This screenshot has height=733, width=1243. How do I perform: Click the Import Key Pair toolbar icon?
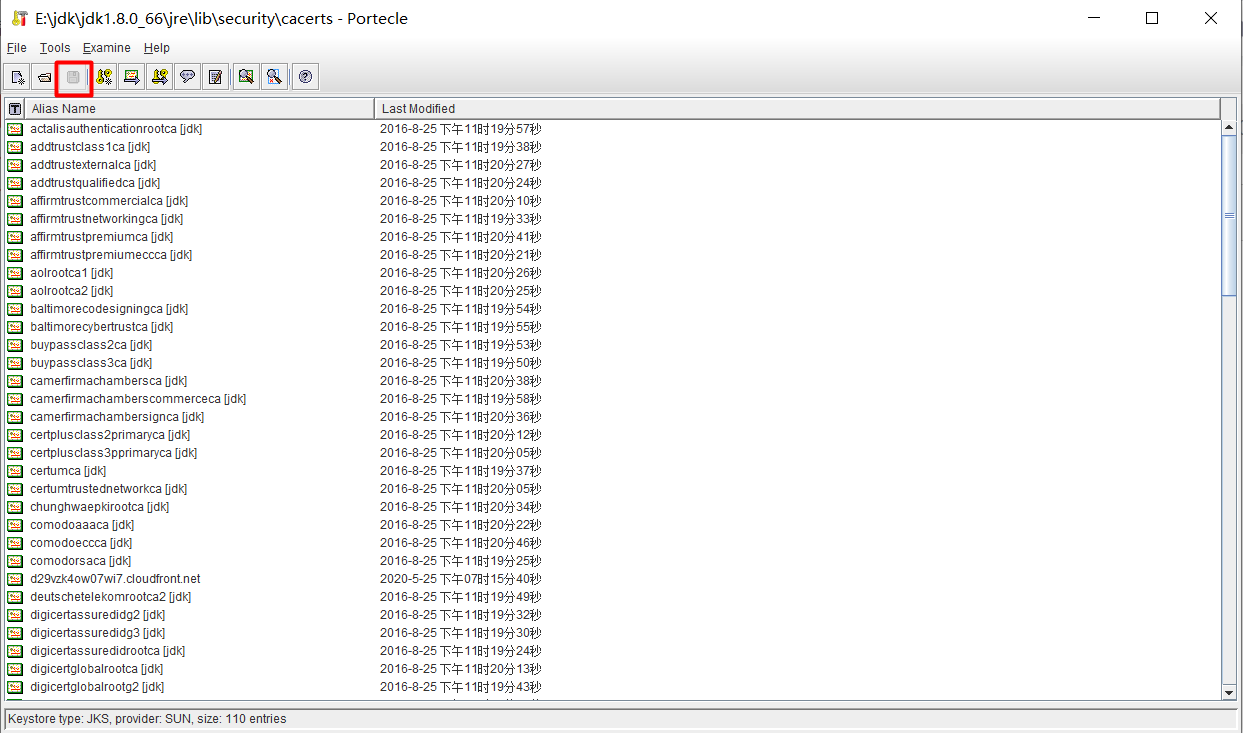point(160,76)
